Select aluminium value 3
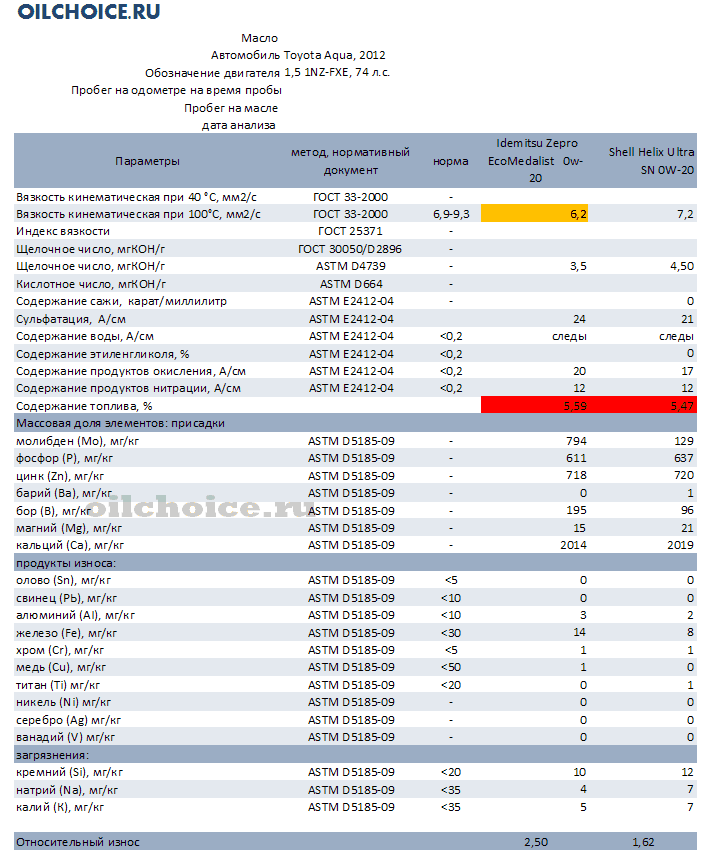This screenshot has height=859, width=710. (583, 615)
